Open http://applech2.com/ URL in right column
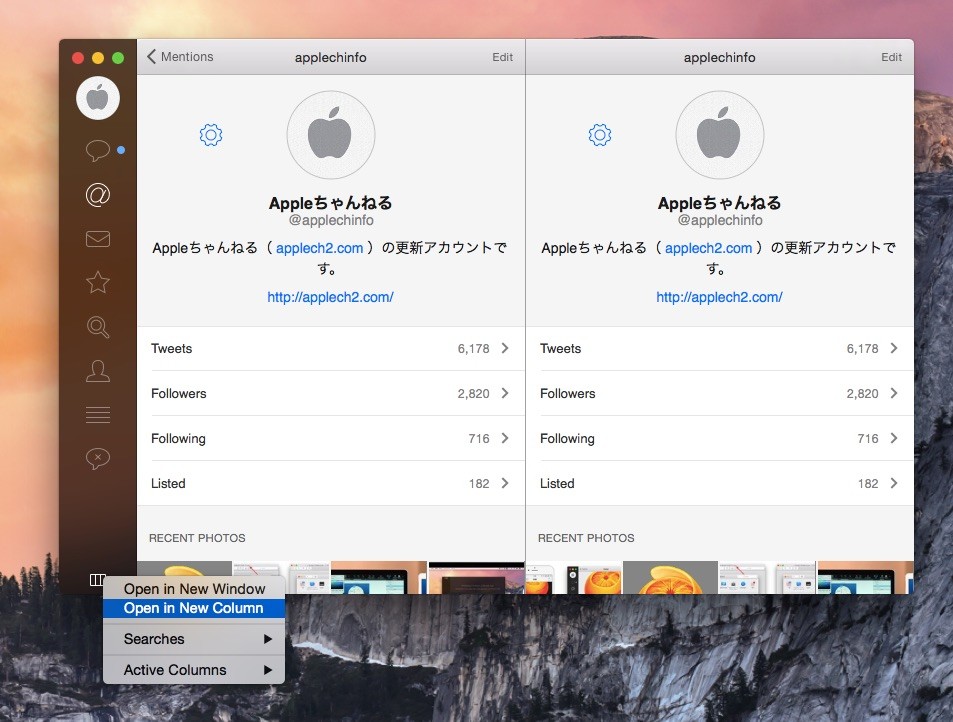This screenshot has height=722, width=953. (x=720, y=297)
